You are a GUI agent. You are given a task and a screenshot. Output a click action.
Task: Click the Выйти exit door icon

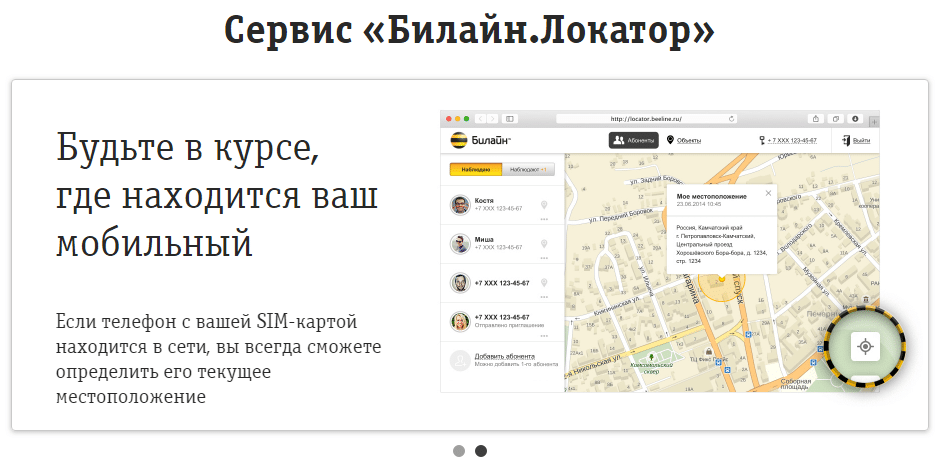click(846, 140)
